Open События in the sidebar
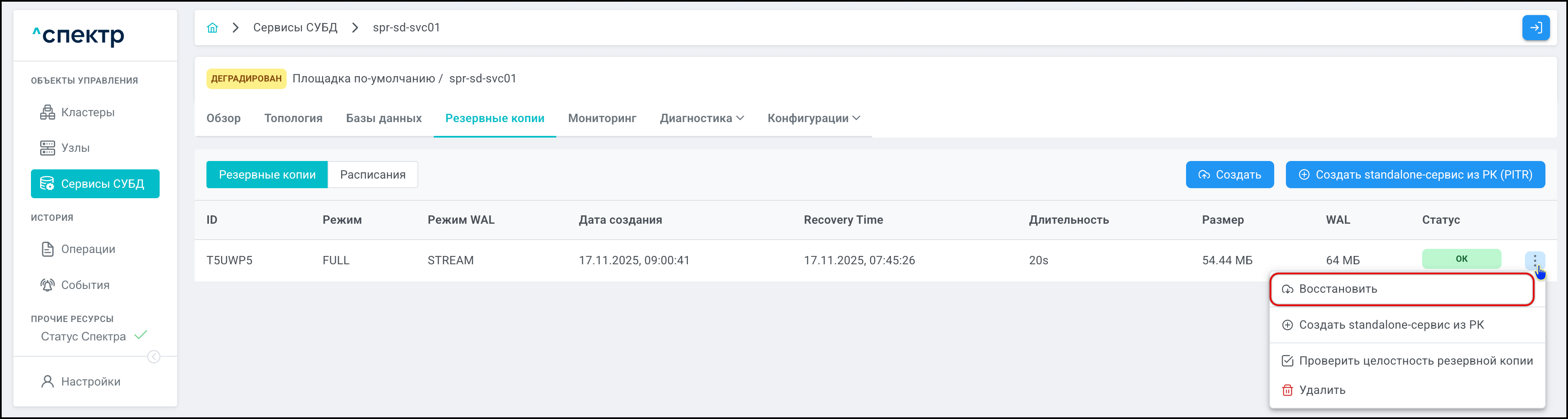 click(x=84, y=285)
